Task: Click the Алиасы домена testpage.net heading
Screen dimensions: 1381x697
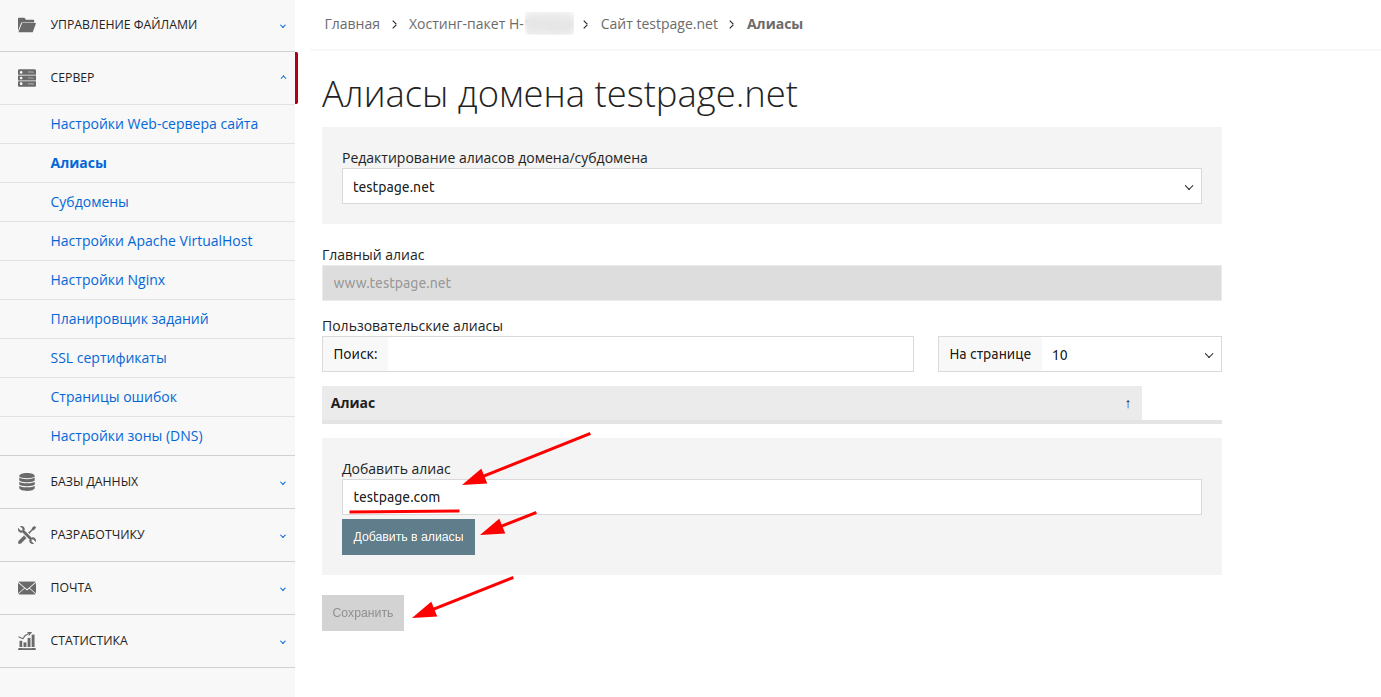Action: coord(560,95)
